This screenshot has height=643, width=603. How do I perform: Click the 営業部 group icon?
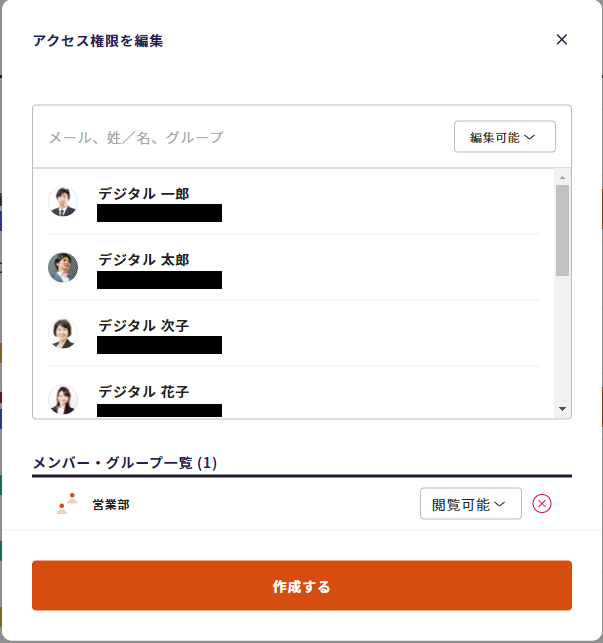click(67, 504)
